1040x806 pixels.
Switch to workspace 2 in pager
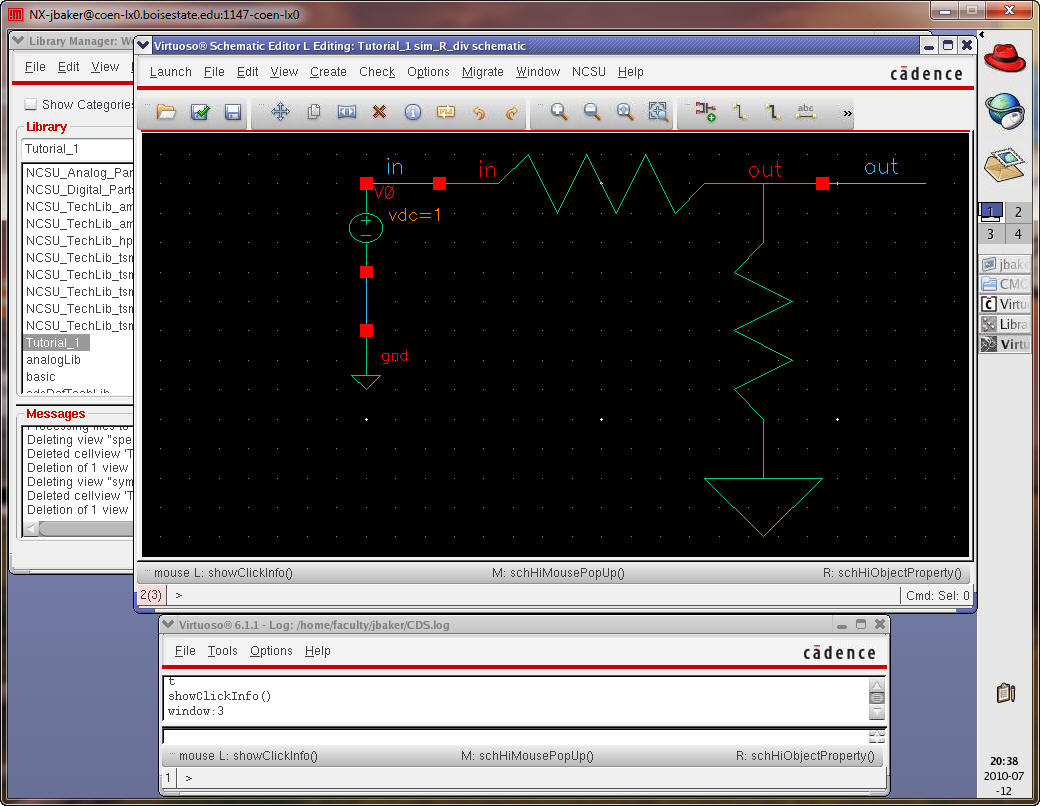[x=1018, y=212]
